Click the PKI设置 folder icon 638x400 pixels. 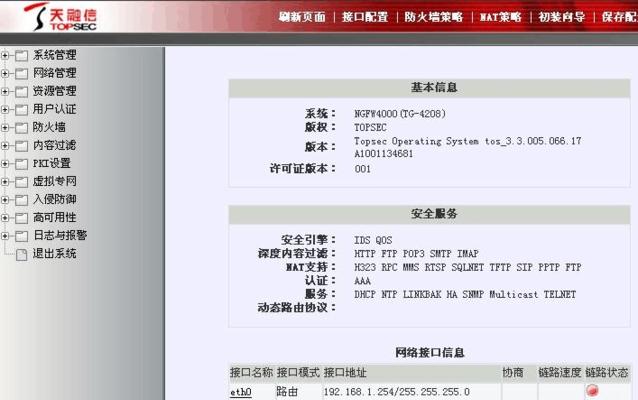pos(22,164)
